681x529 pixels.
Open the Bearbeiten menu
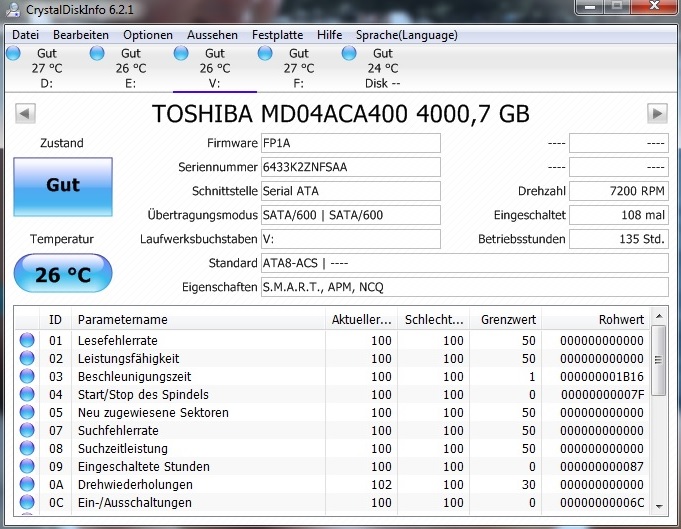coord(81,35)
